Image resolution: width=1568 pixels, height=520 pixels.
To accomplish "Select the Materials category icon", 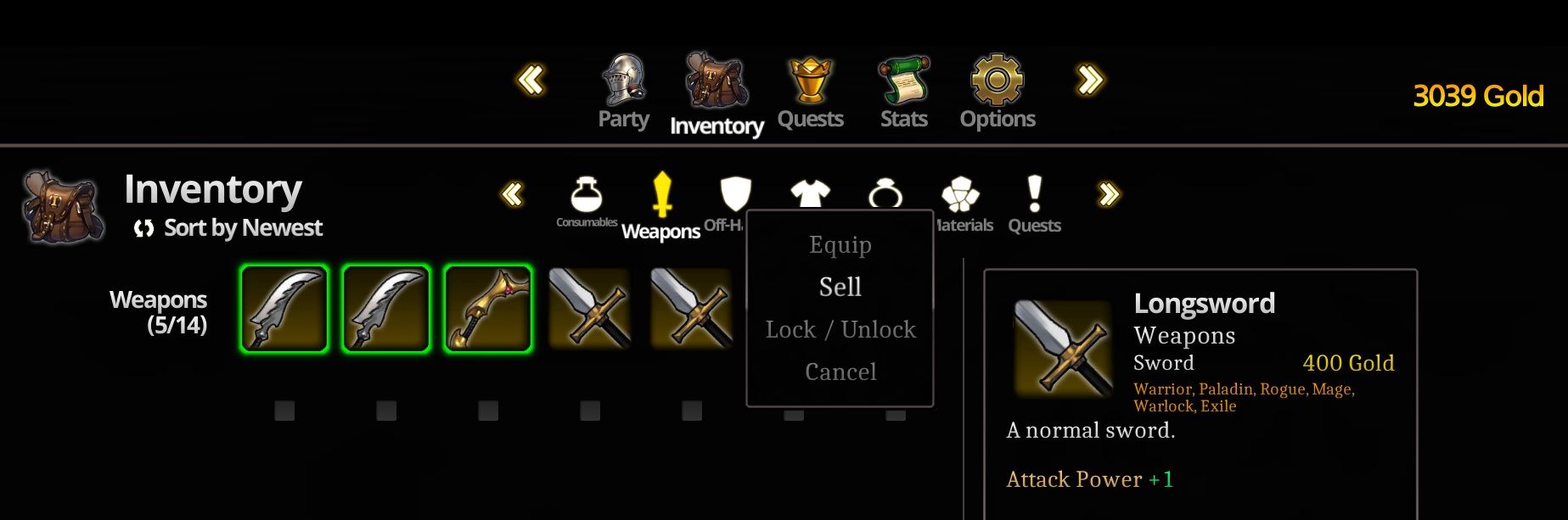I will tap(960, 194).
